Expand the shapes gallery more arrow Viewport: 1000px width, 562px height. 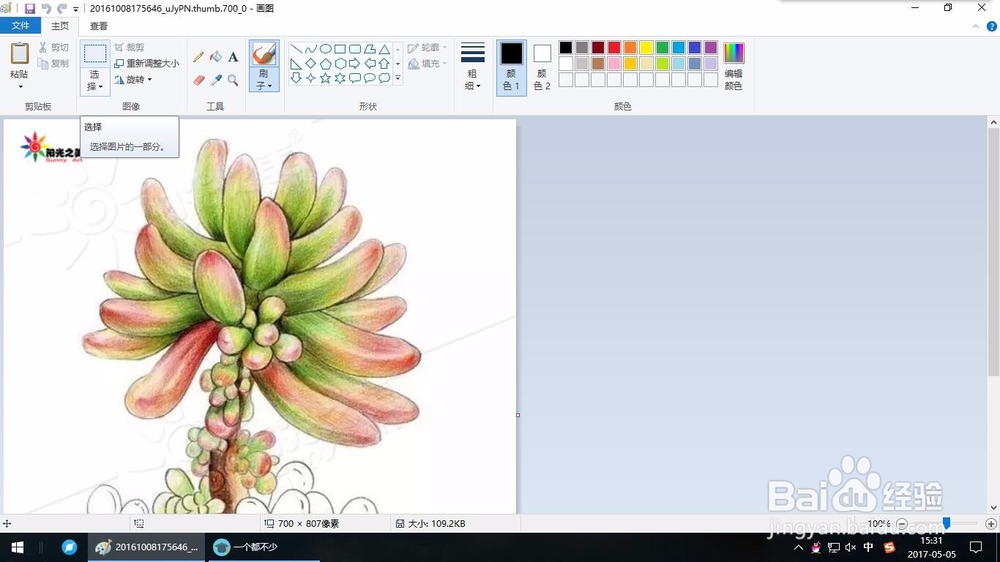click(398, 78)
